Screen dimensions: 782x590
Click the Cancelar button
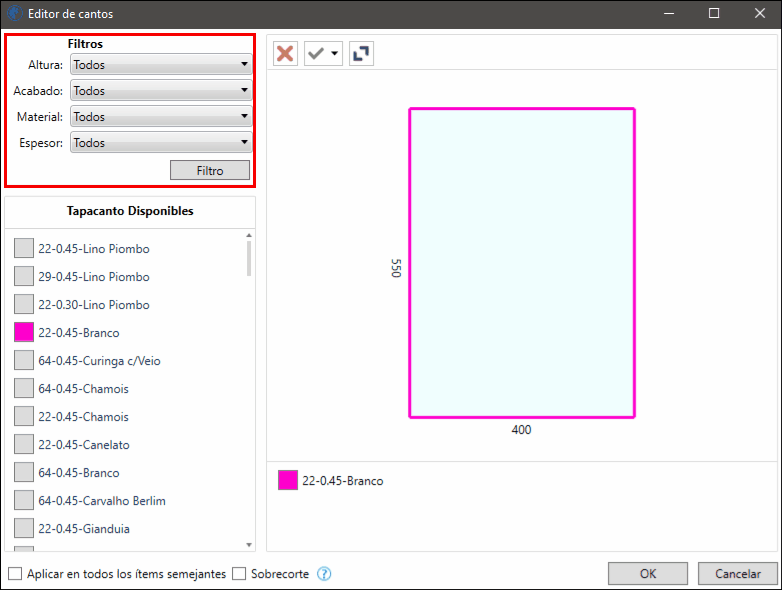(x=738, y=574)
